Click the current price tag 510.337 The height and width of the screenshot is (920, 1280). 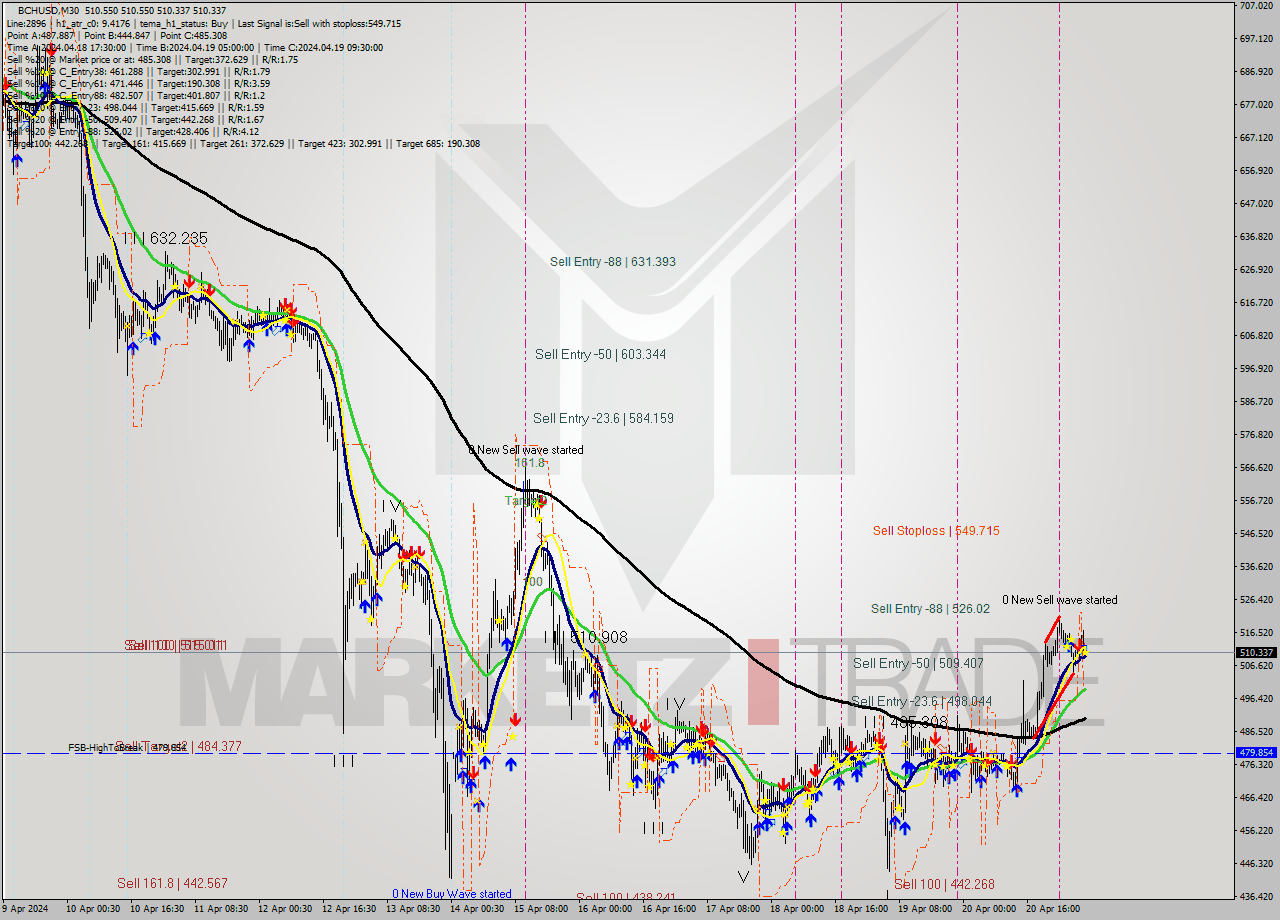point(1256,652)
